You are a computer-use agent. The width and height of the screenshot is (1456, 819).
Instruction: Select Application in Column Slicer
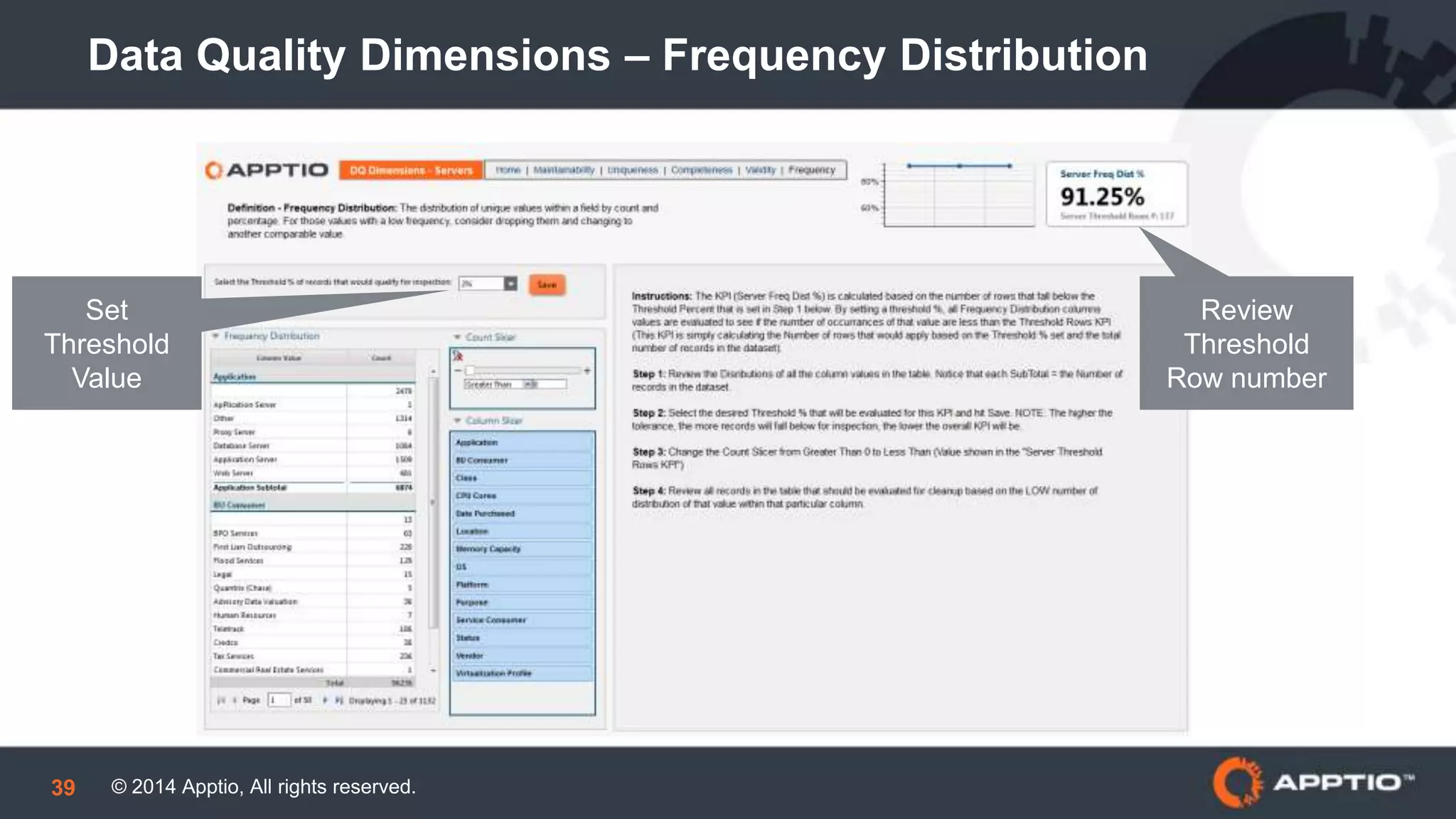tap(523, 442)
